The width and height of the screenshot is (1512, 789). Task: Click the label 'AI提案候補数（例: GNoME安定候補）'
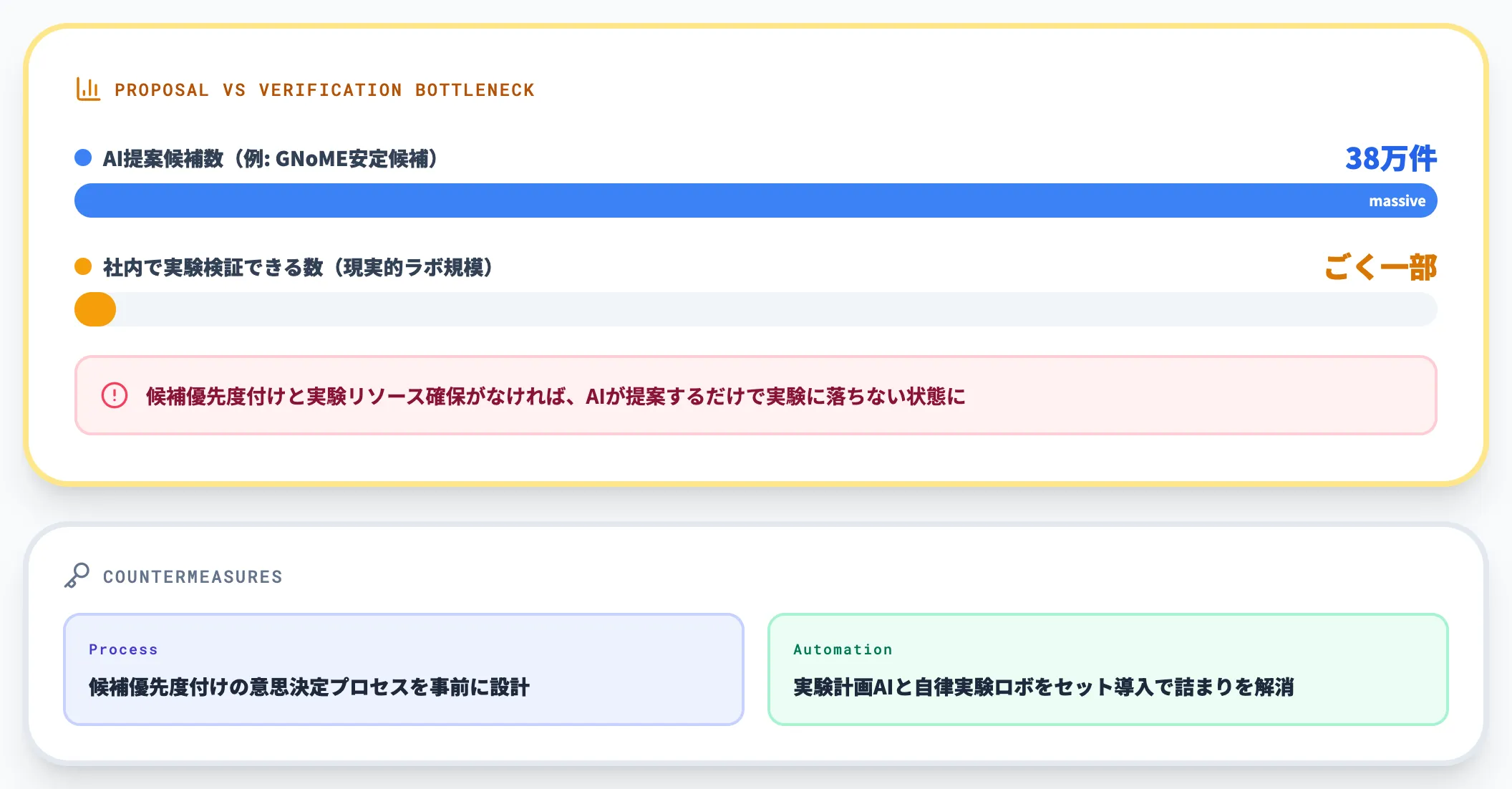[x=270, y=158]
